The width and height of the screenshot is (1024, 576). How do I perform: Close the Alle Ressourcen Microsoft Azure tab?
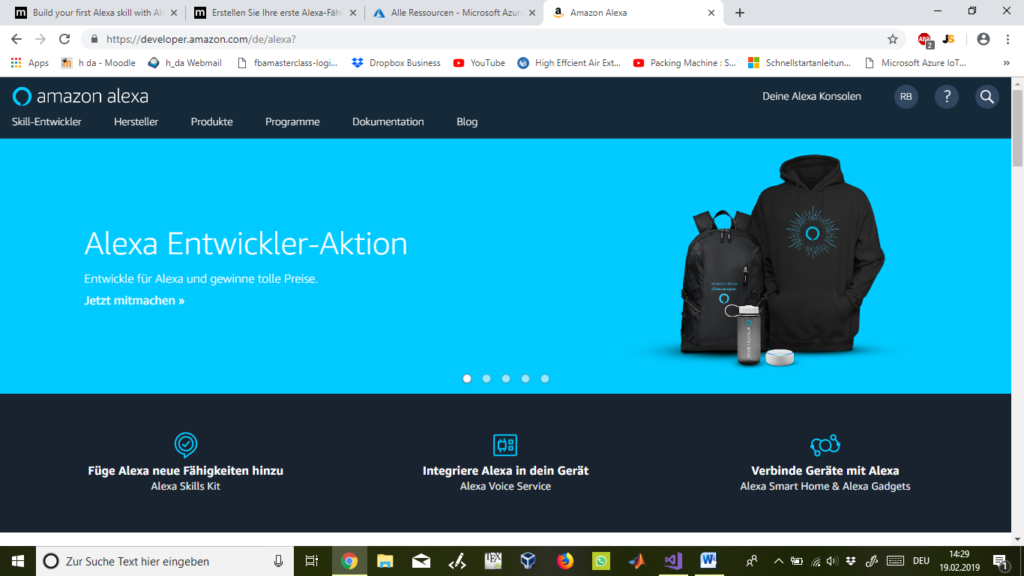pyautogui.click(x=532, y=12)
